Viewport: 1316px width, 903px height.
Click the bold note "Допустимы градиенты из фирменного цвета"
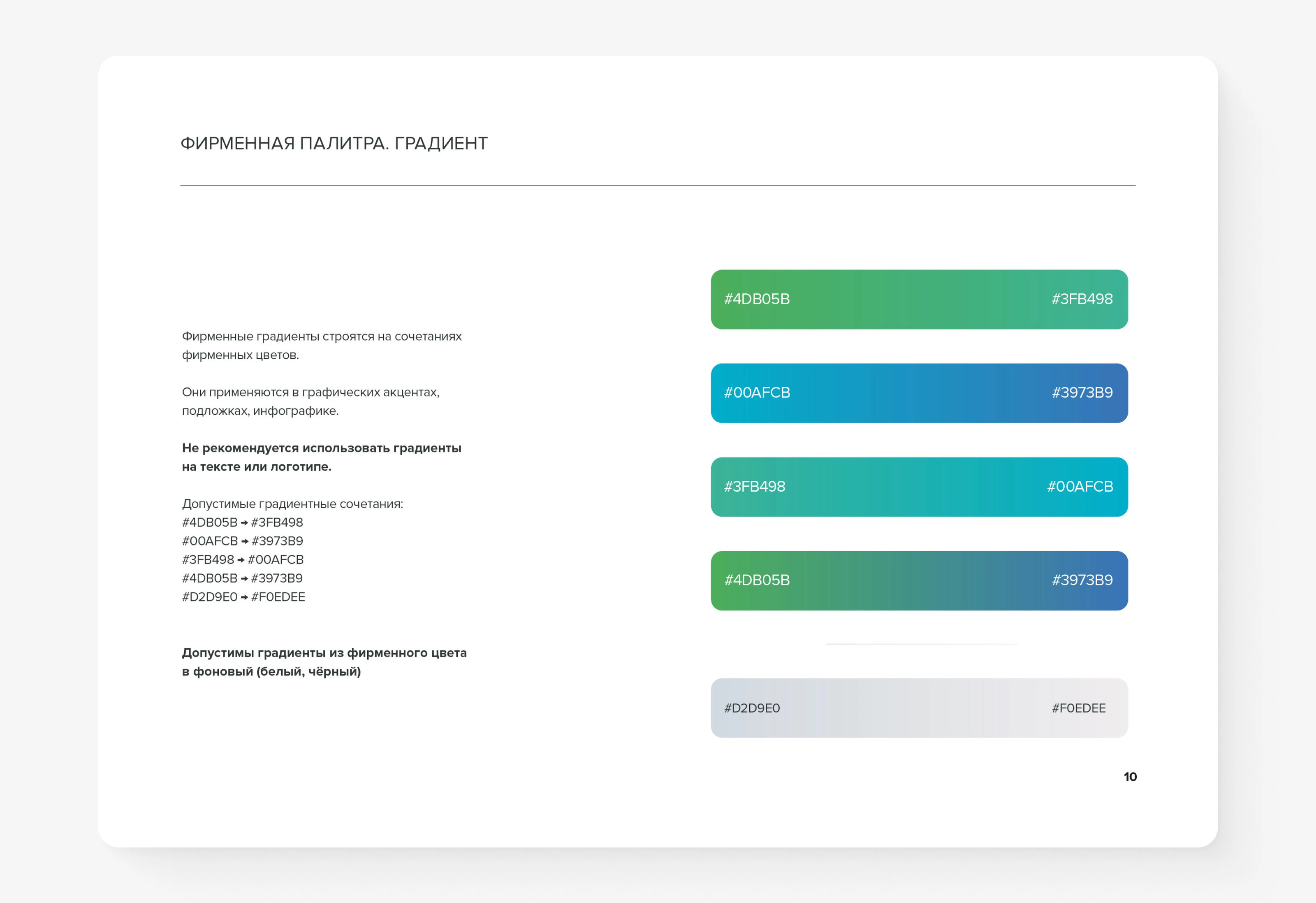click(x=324, y=652)
